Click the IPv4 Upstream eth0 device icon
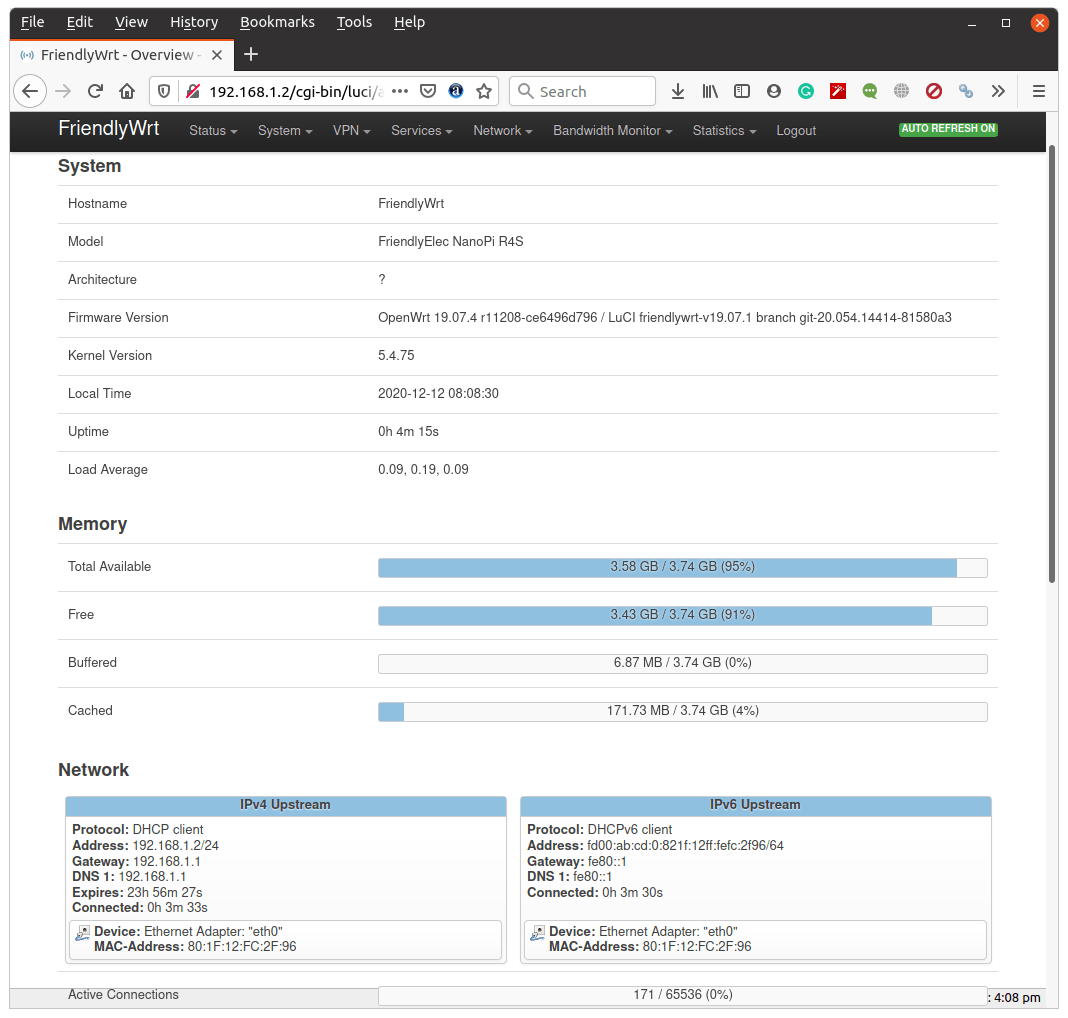Image resolution: width=1068 pixels, height=1018 pixels. click(x=82, y=933)
